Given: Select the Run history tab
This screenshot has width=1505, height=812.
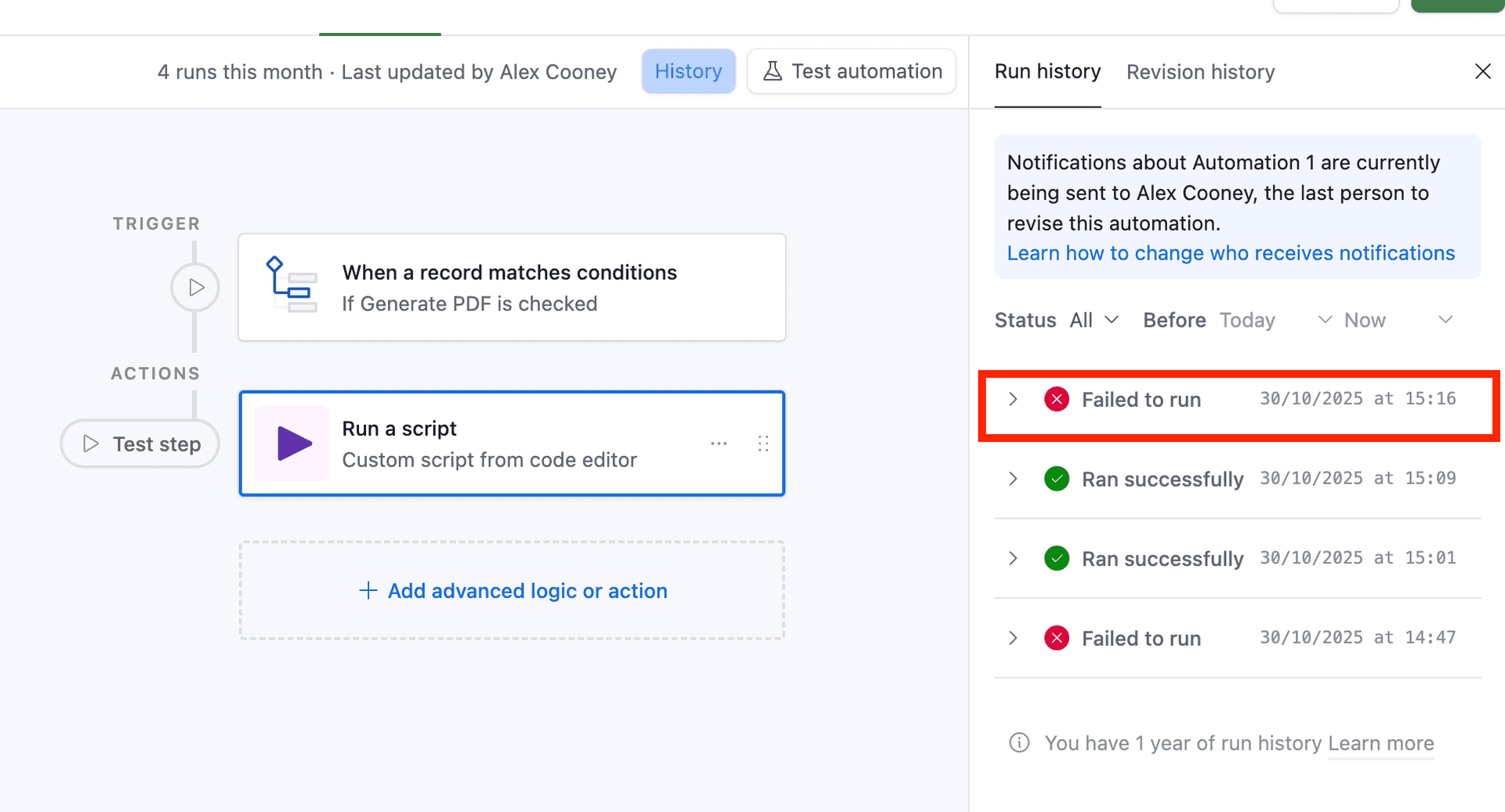Looking at the screenshot, I should coord(1047,71).
